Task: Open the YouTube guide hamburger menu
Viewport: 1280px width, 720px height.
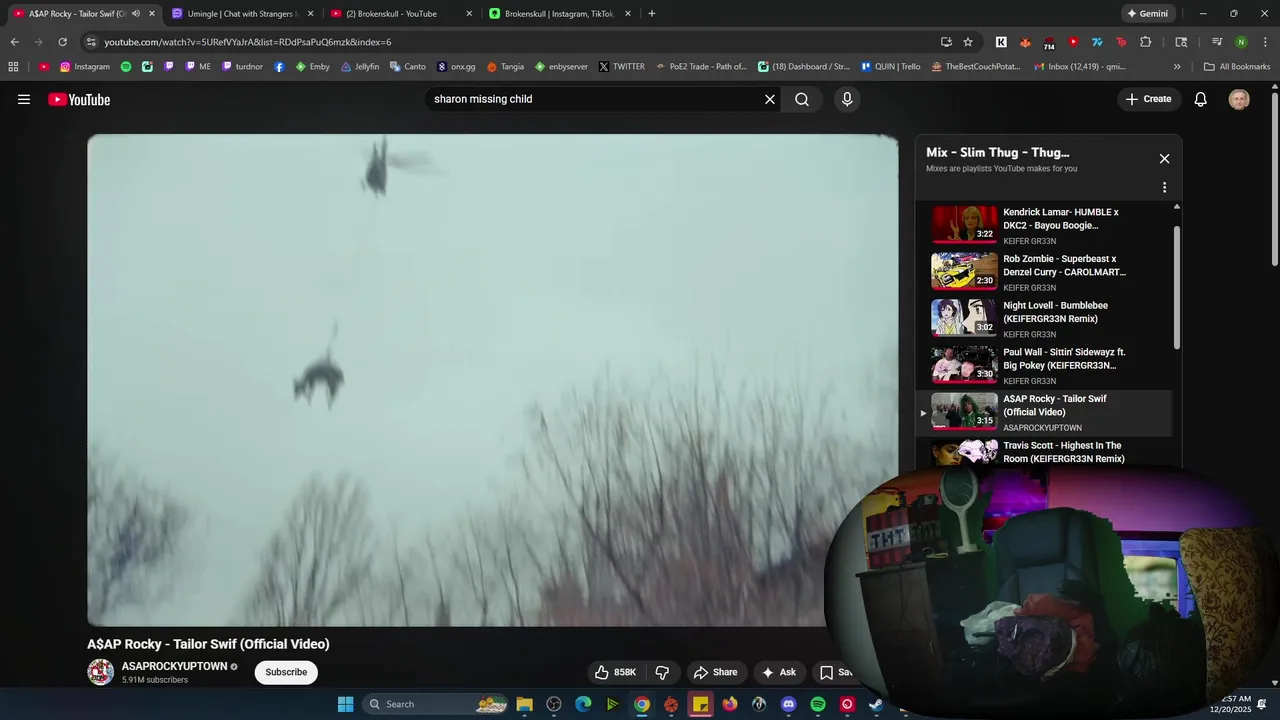Action: click(24, 99)
